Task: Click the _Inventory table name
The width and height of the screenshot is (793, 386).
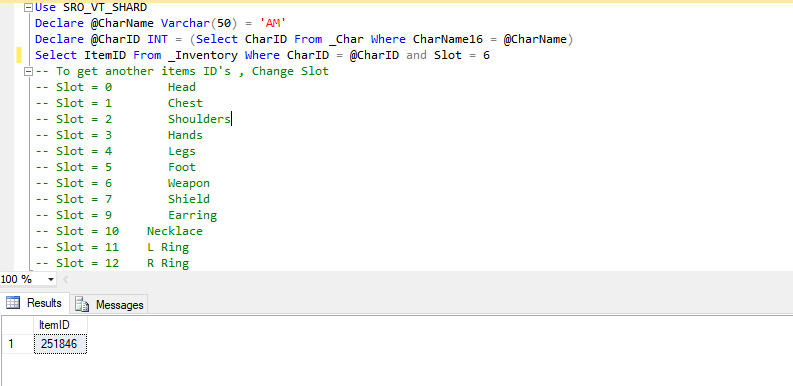Action: 202,55
